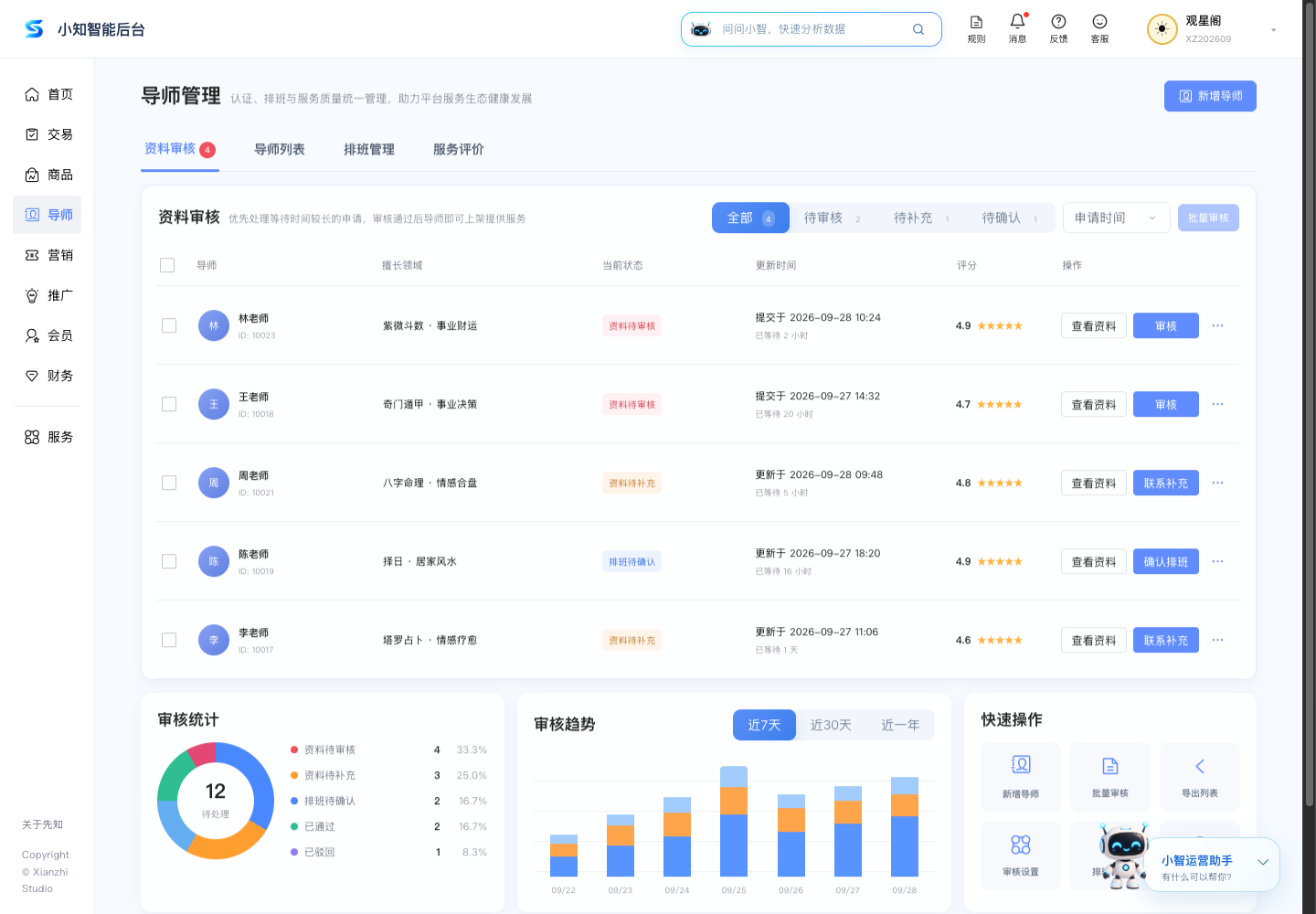
Task: Filter by 待确认 status
Action: [1010, 218]
